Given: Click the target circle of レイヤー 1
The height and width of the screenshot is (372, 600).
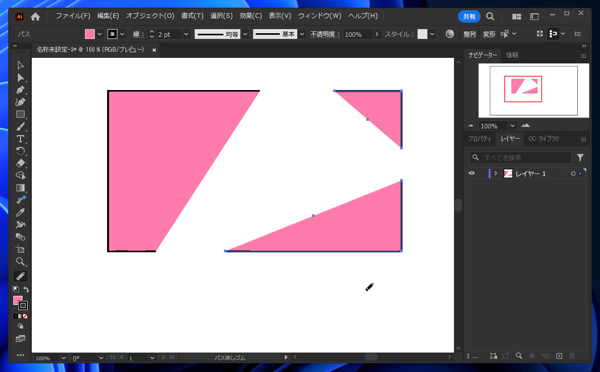Looking at the screenshot, I should point(573,174).
